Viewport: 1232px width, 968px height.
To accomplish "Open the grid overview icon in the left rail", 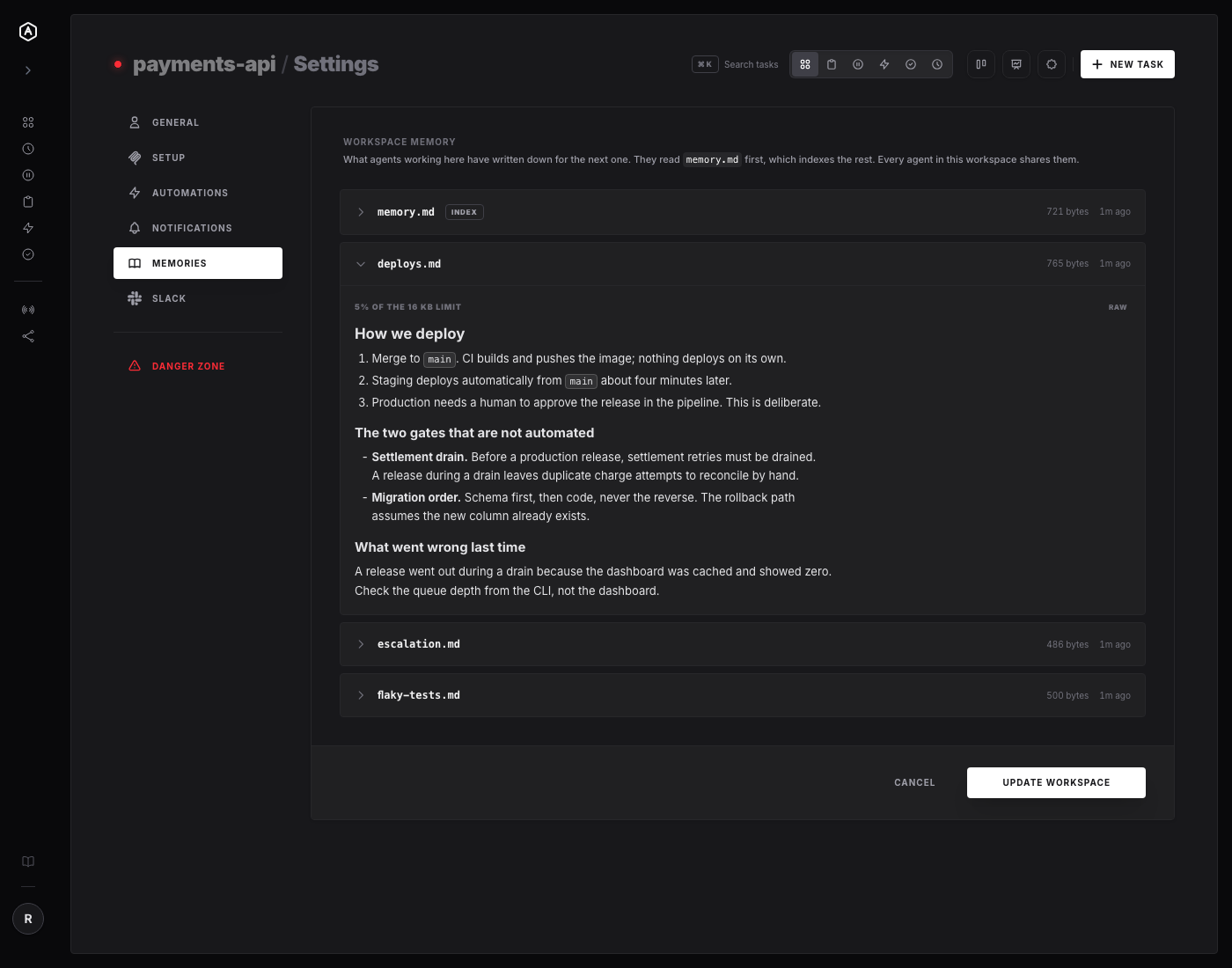I will point(28,122).
